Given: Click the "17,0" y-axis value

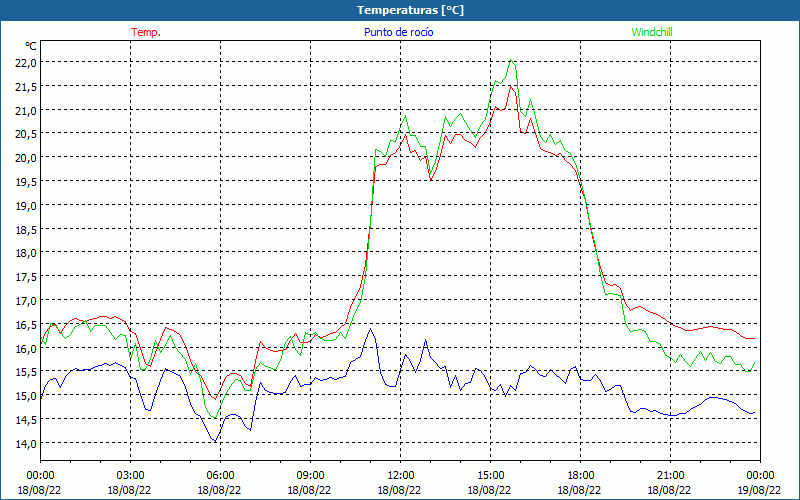Looking at the screenshot, I should [27, 301].
